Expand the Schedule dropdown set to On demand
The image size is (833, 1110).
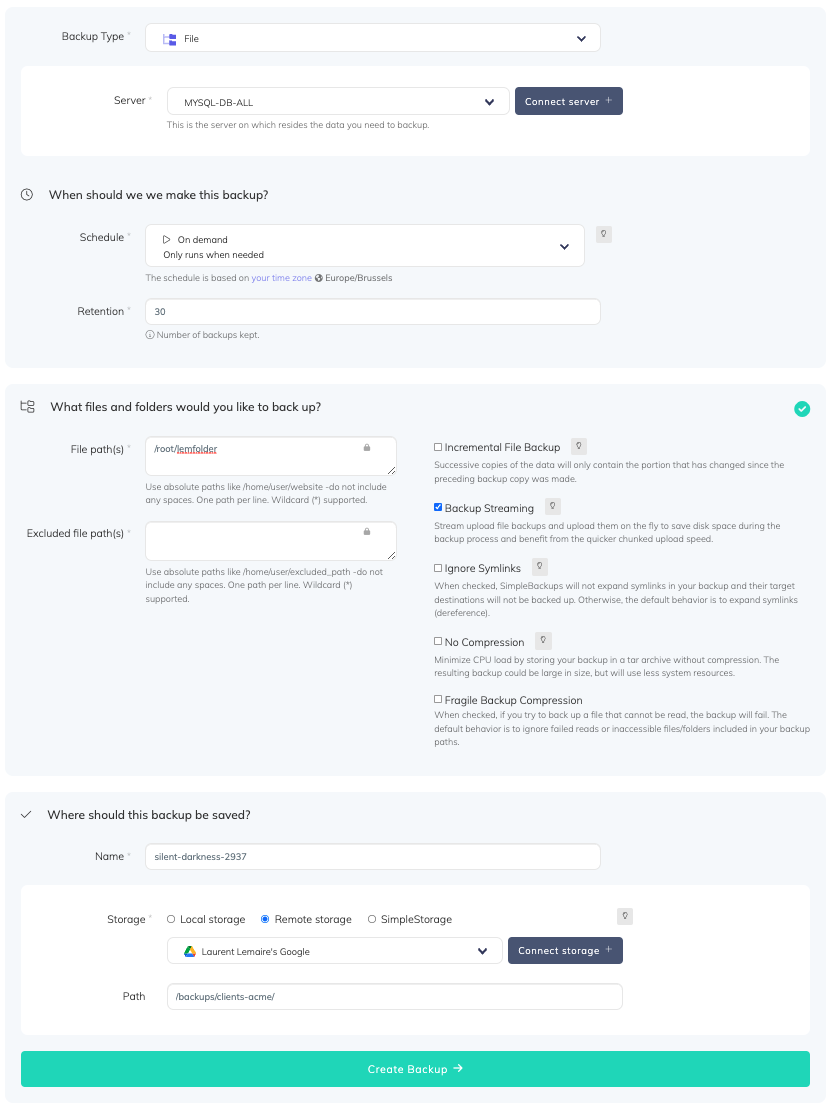[x=364, y=246]
